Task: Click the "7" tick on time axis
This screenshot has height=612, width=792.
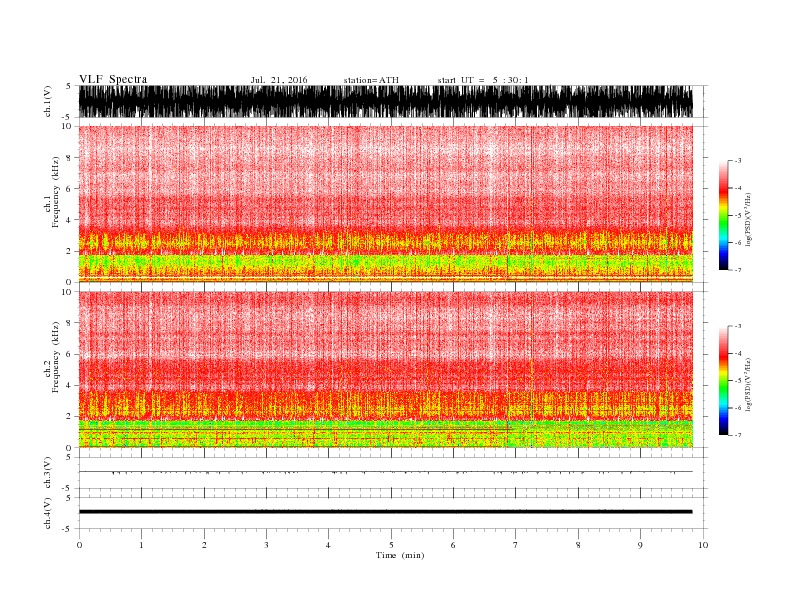Action: coord(516,545)
